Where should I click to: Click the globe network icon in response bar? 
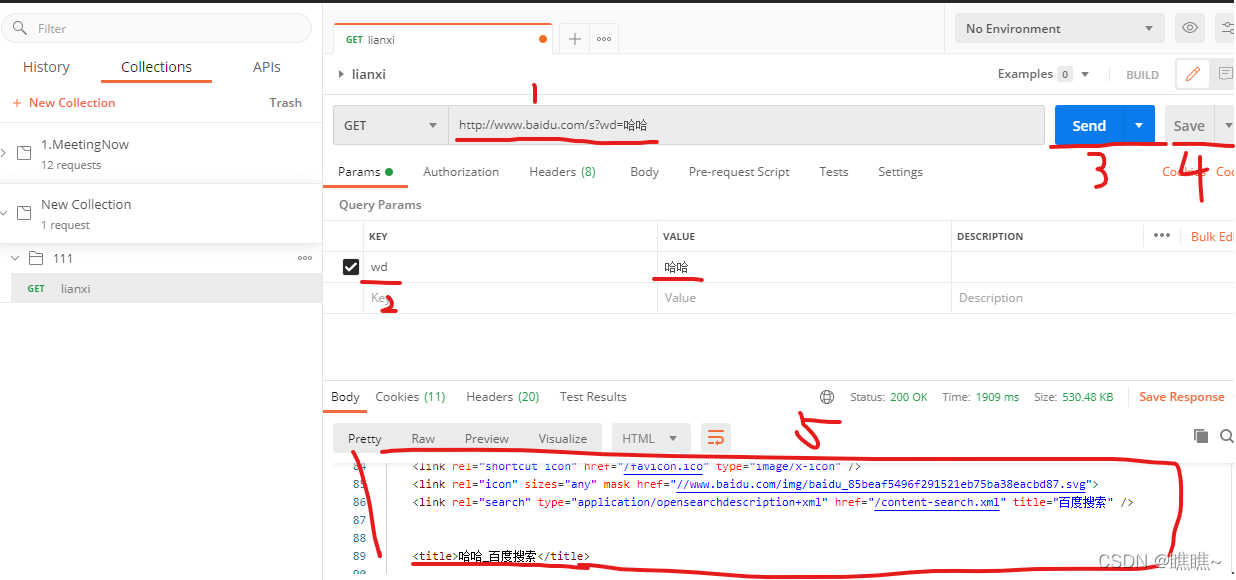click(x=827, y=397)
